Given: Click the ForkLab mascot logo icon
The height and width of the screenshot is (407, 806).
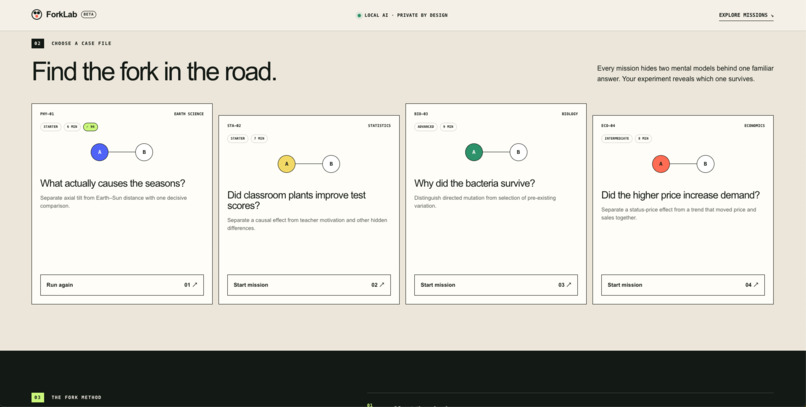Looking at the screenshot, I should coord(36,14).
